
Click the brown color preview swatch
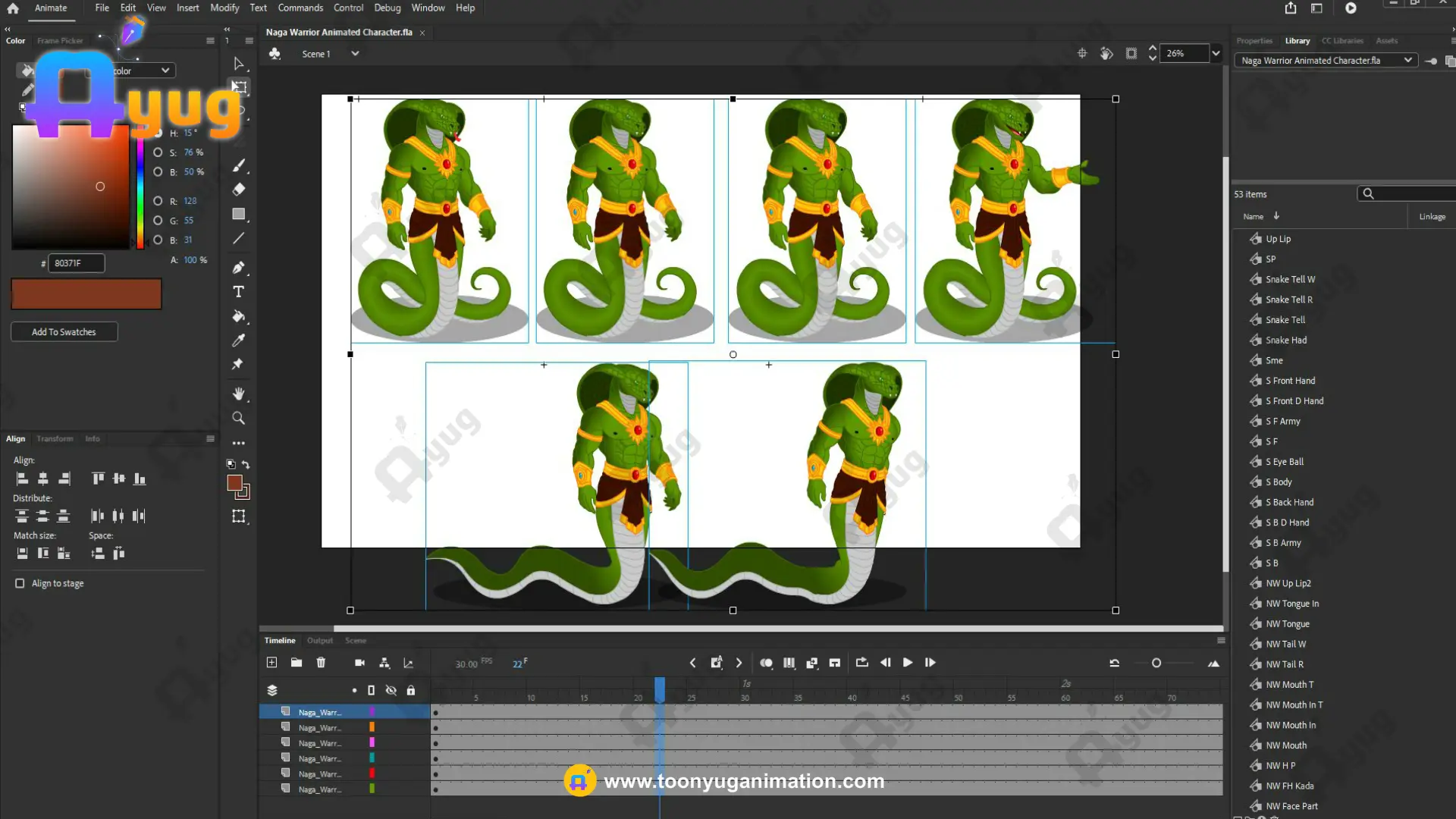(x=86, y=294)
